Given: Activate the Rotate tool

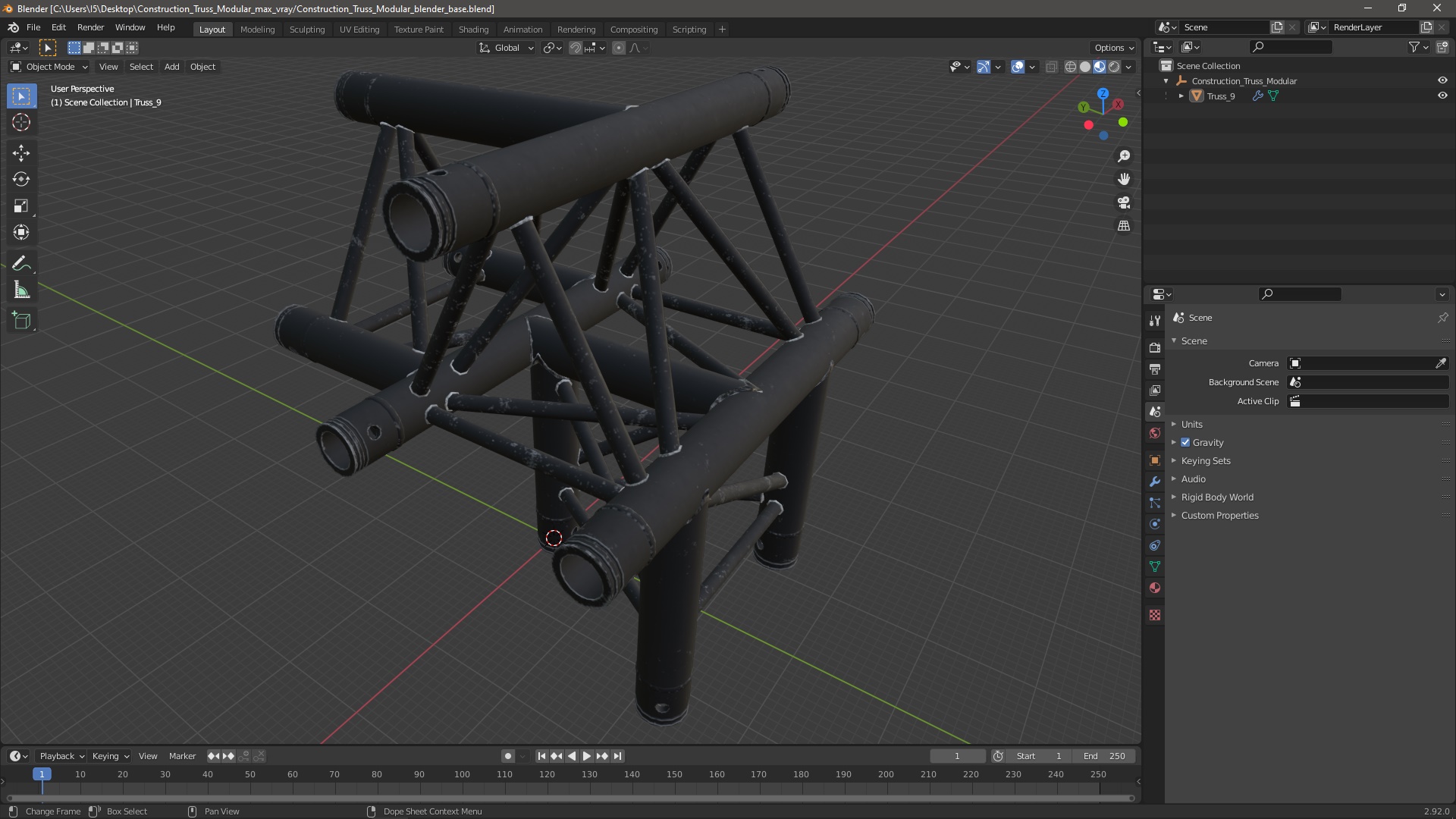Looking at the screenshot, I should point(21,180).
